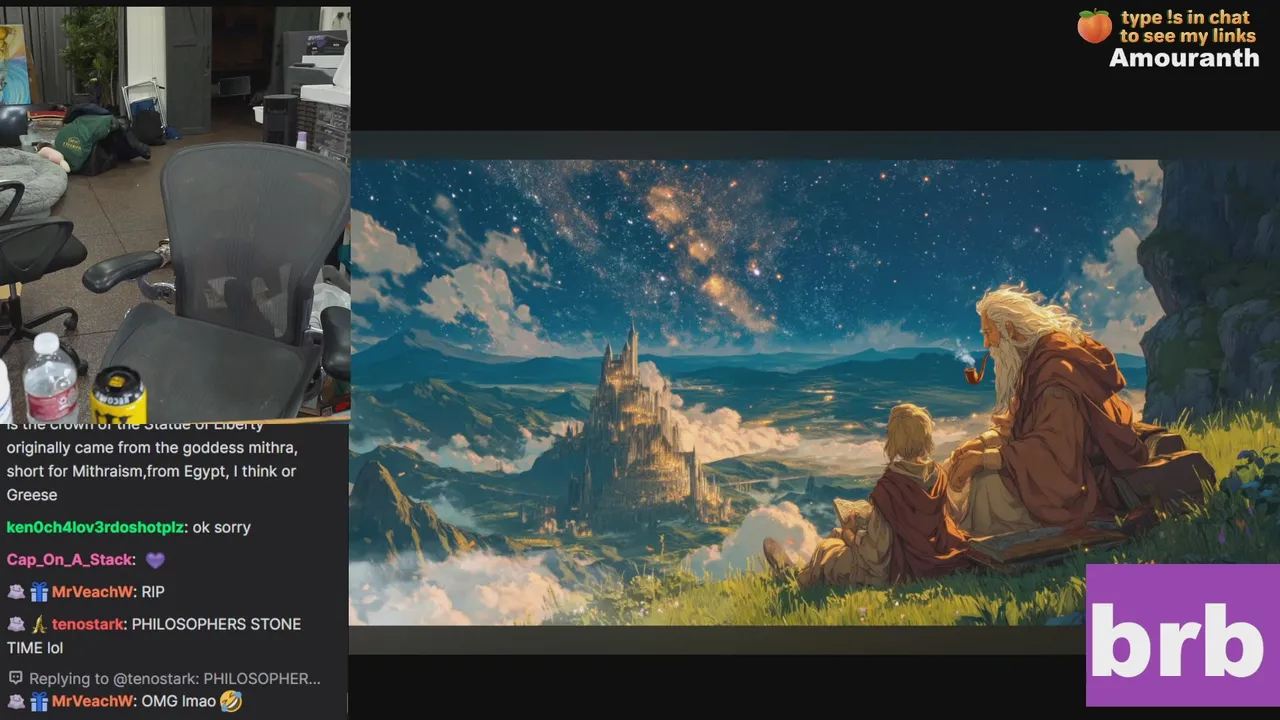Image resolution: width=1280 pixels, height=720 pixels.
Task: Click 'Replying to @tenostark' thread line
Action: click(175, 678)
